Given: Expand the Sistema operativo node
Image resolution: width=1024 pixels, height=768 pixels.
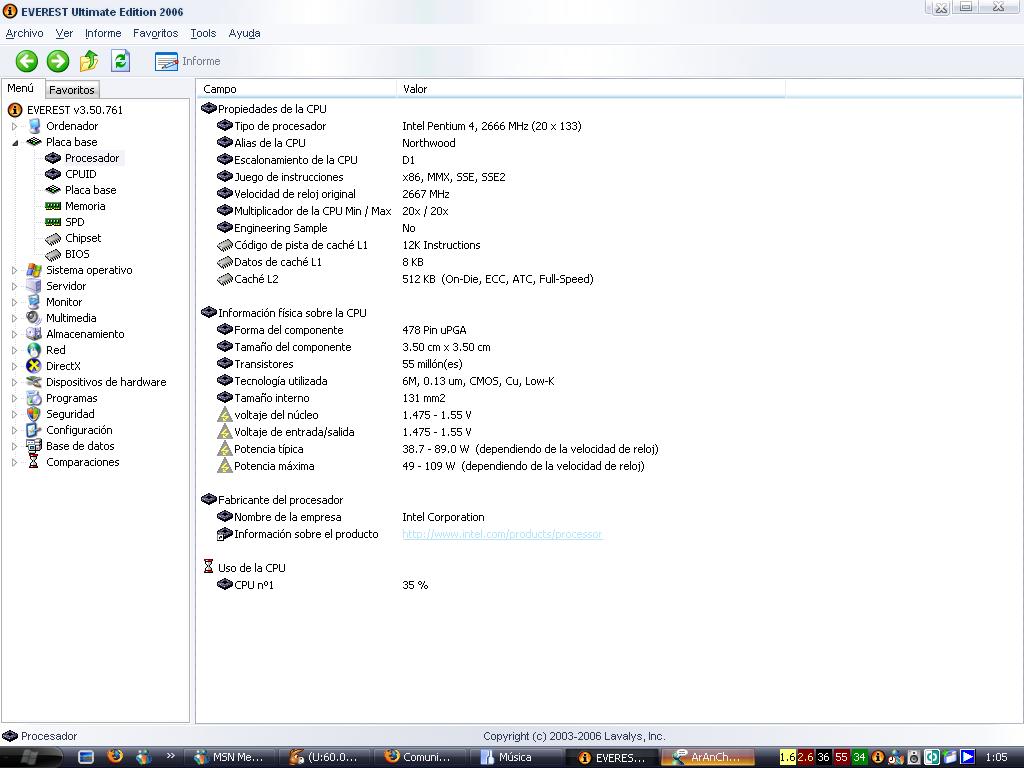Looking at the screenshot, I should [x=14, y=270].
